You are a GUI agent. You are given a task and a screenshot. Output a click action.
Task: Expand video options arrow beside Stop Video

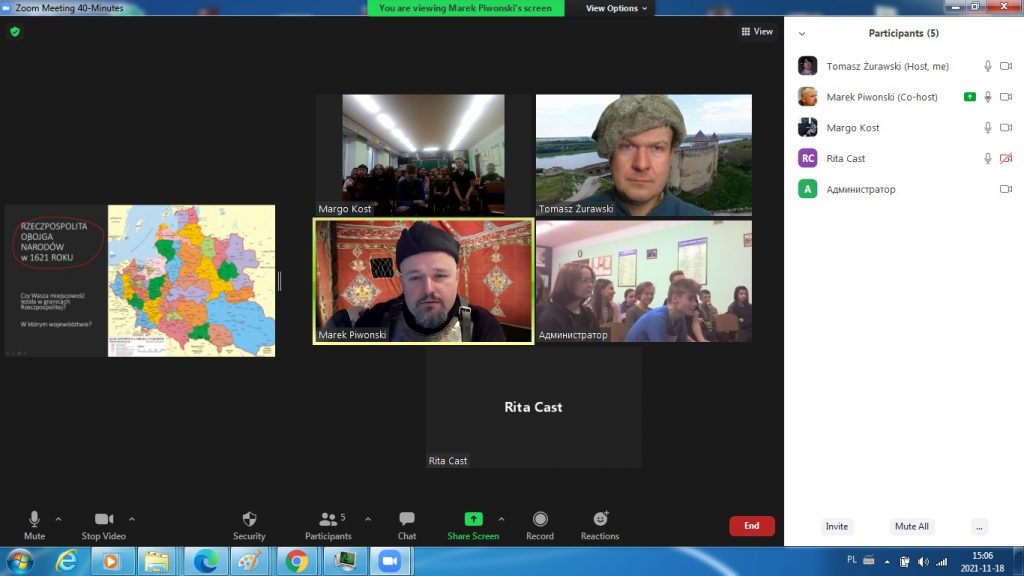(x=132, y=519)
